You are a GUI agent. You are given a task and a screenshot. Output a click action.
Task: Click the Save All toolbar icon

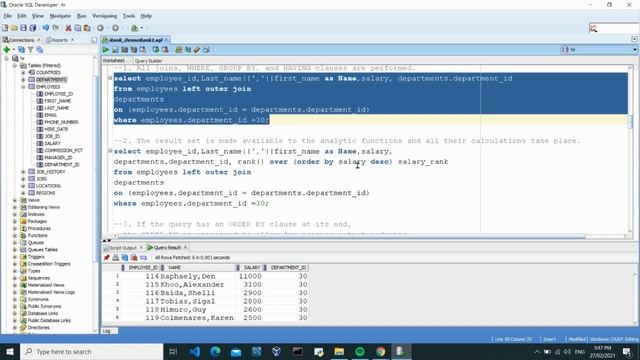(33, 28)
